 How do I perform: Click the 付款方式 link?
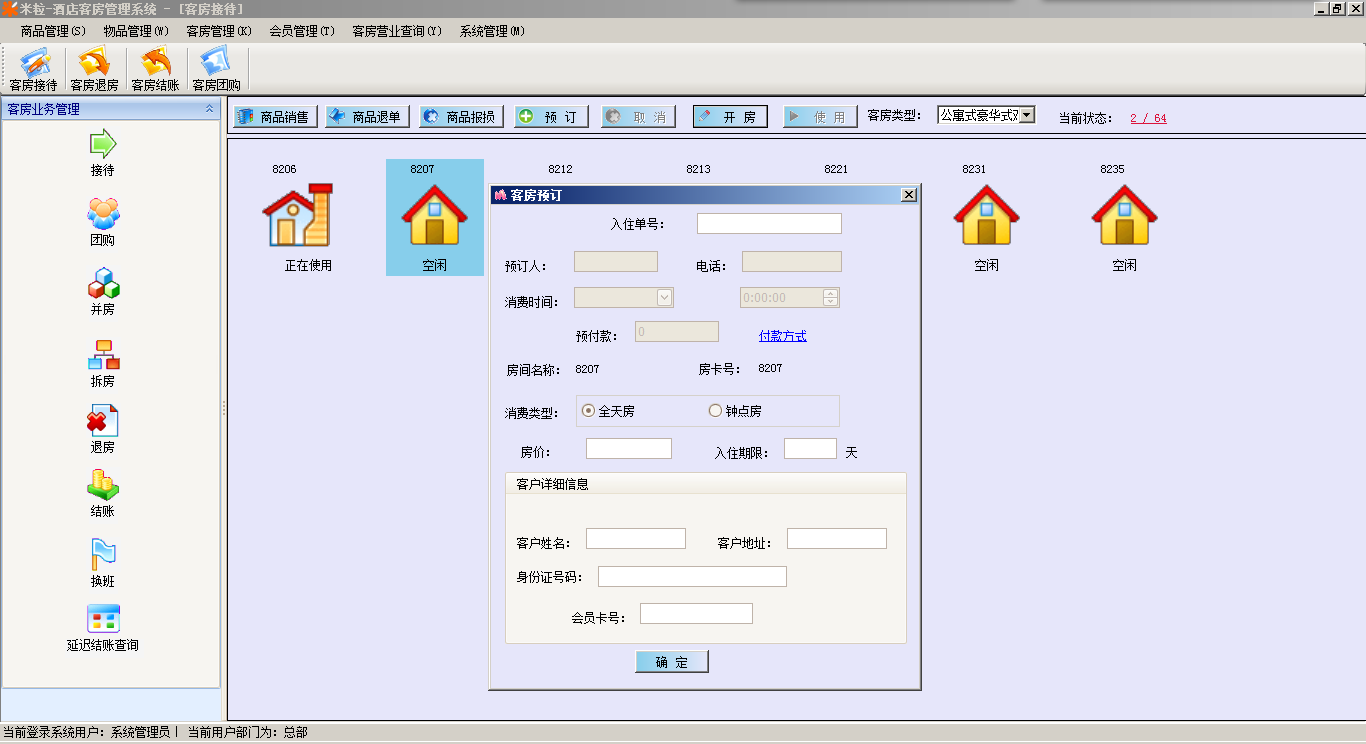[x=782, y=336]
